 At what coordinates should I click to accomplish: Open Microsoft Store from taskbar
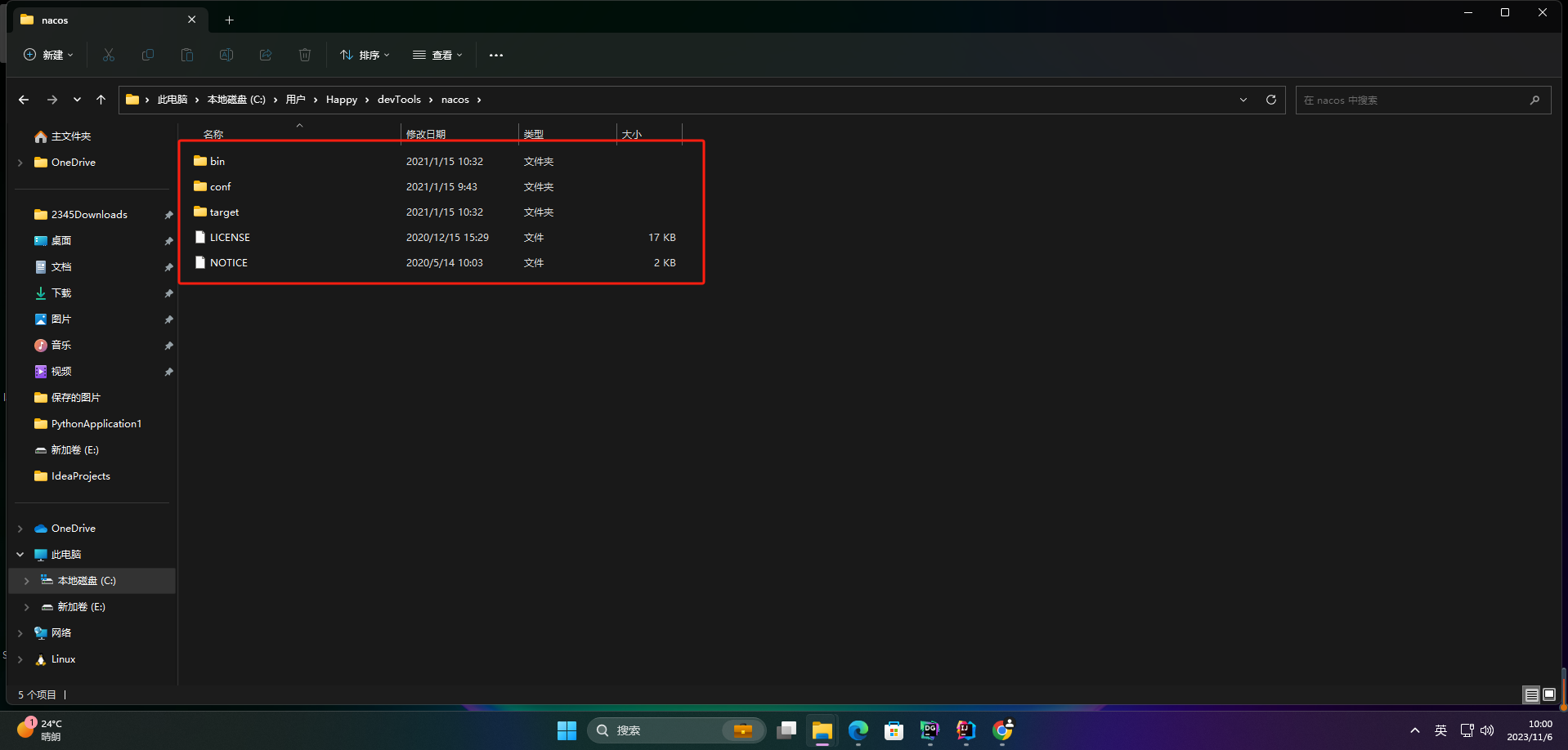click(x=894, y=730)
